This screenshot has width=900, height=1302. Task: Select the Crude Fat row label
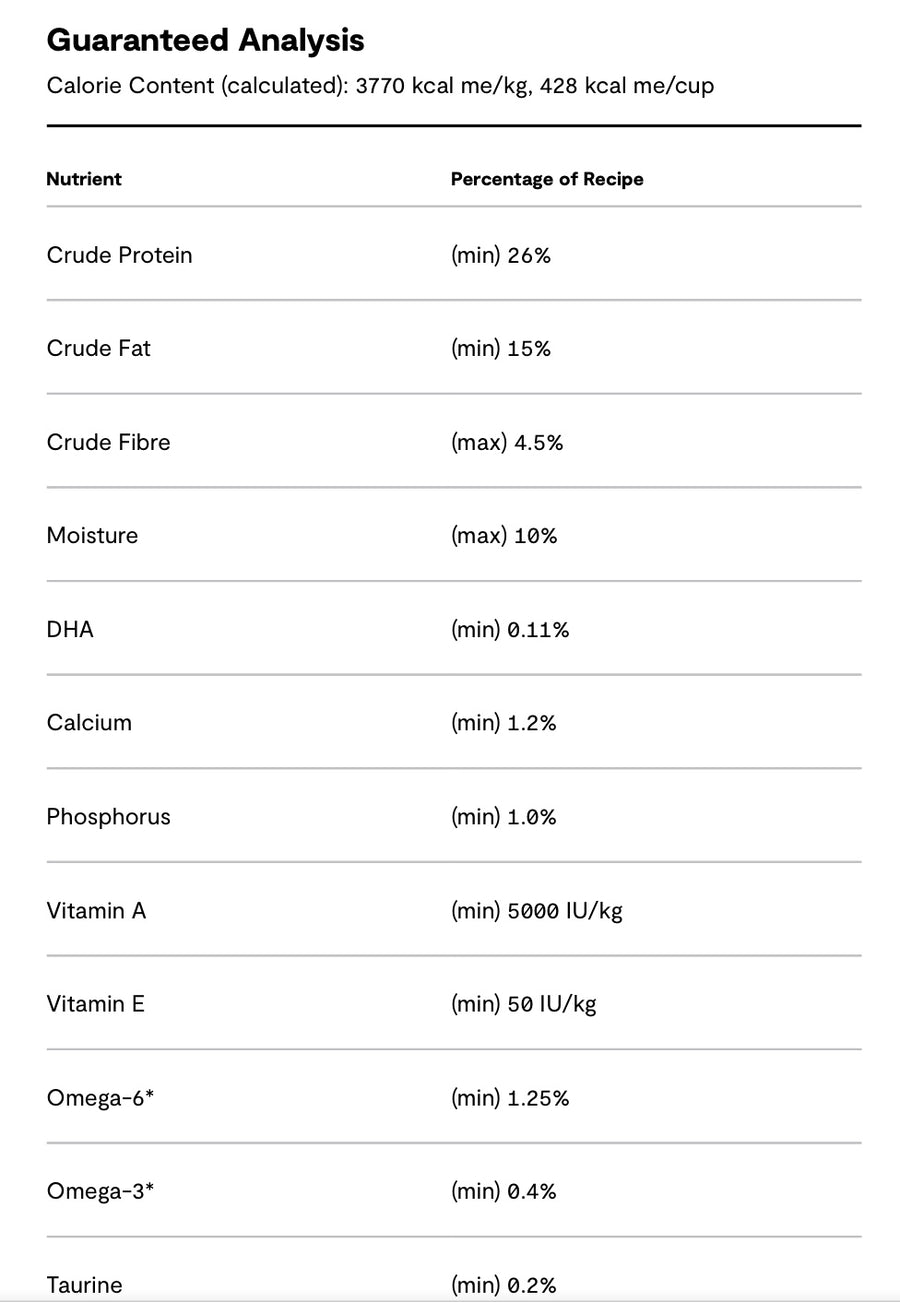[x=99, y=348]
